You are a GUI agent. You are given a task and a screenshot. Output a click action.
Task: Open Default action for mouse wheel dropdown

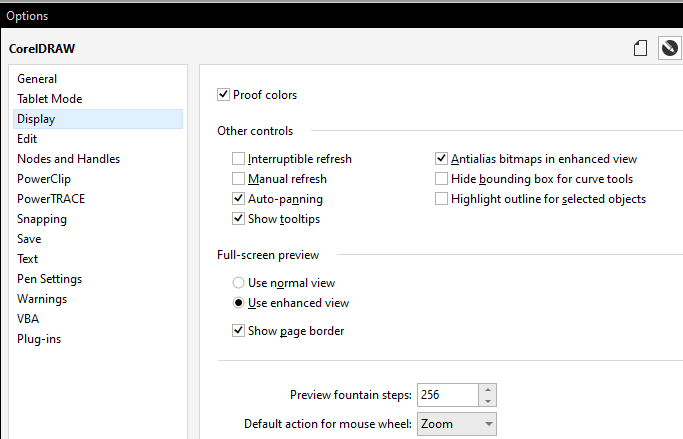pos(457,424)
